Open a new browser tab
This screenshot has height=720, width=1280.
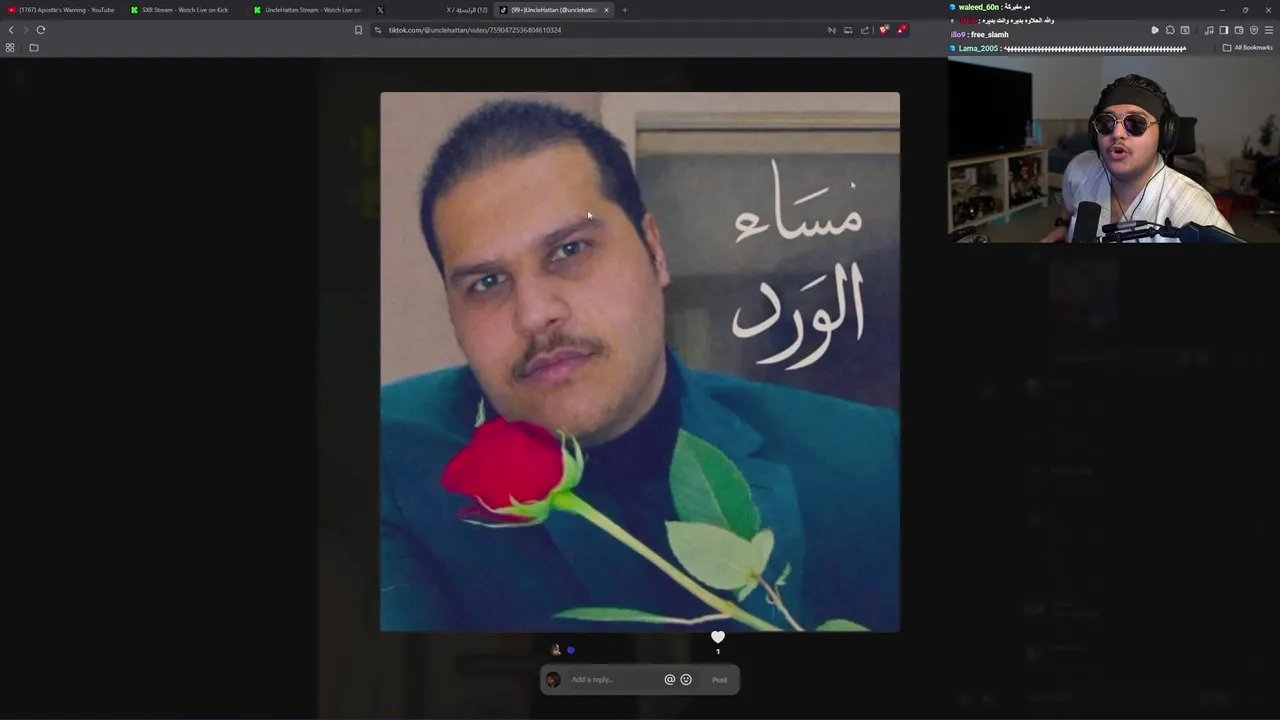625,10
